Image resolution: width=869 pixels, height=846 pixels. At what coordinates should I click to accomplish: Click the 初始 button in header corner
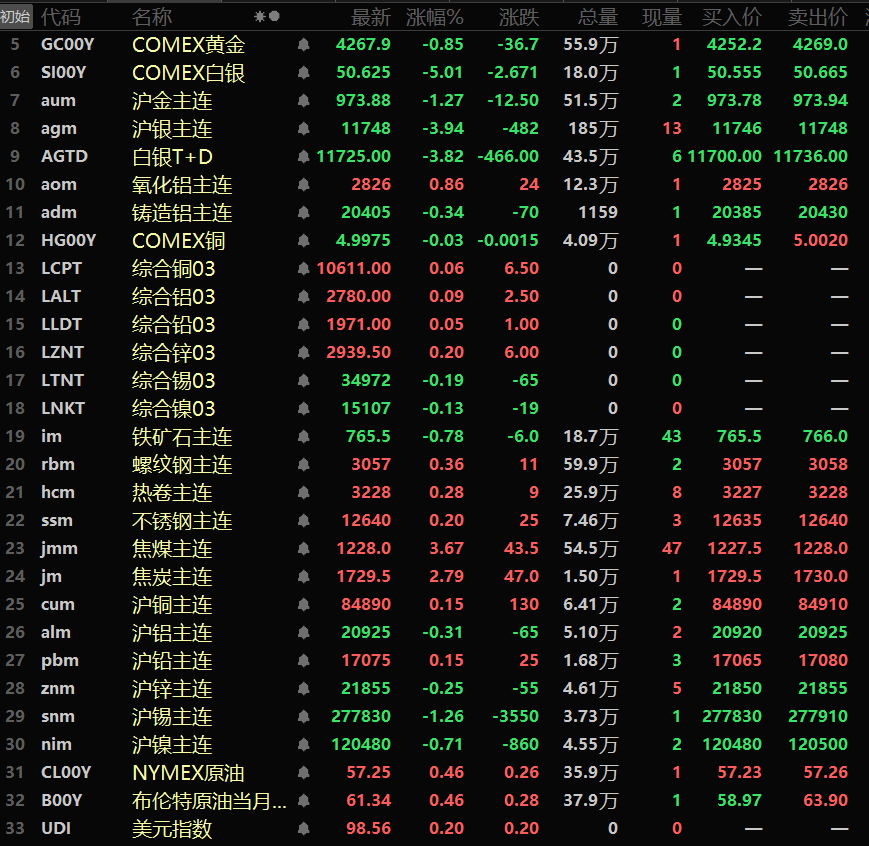[x=16, y=17]
